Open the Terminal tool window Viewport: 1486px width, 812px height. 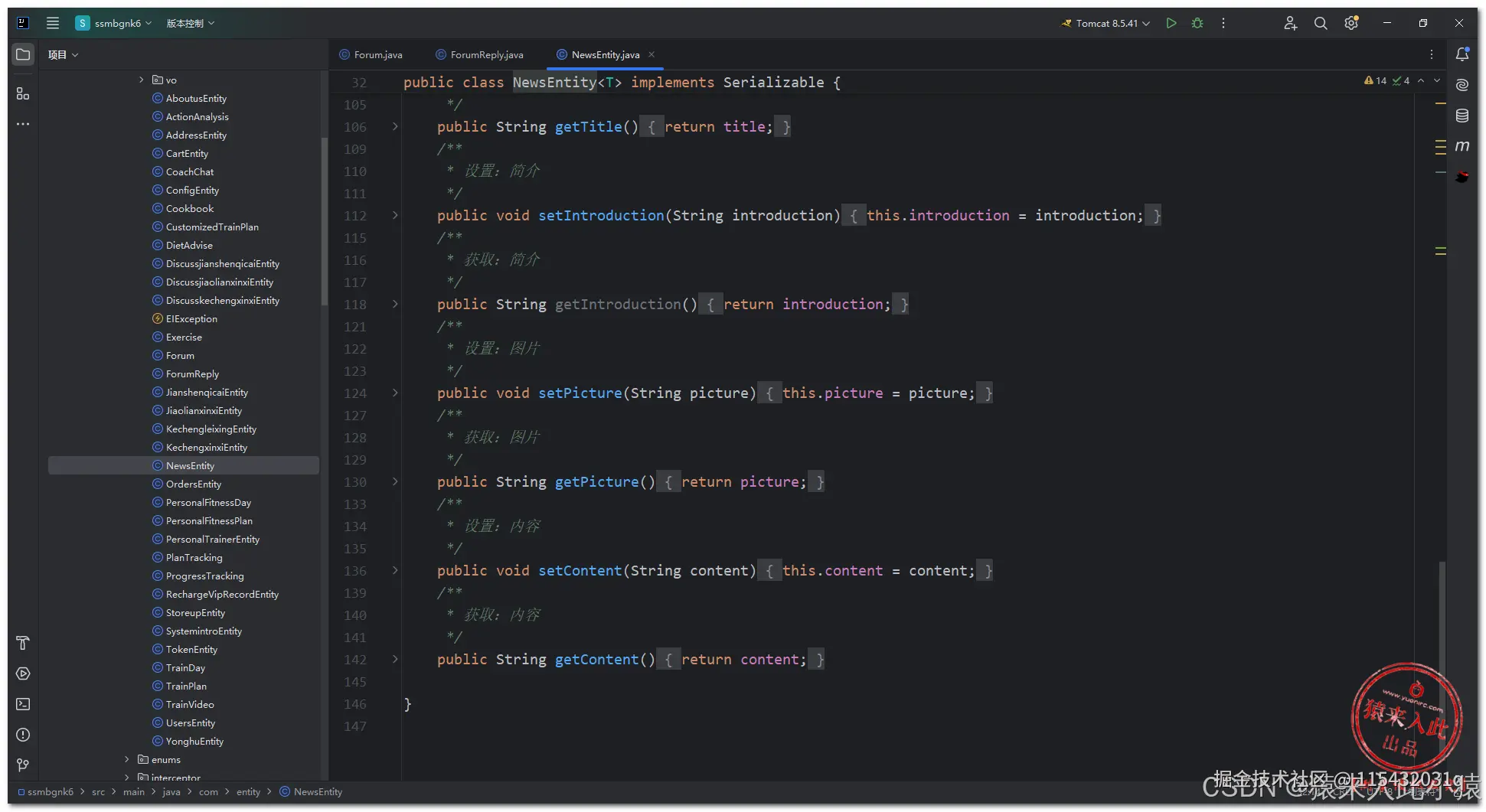pos(23,704)
